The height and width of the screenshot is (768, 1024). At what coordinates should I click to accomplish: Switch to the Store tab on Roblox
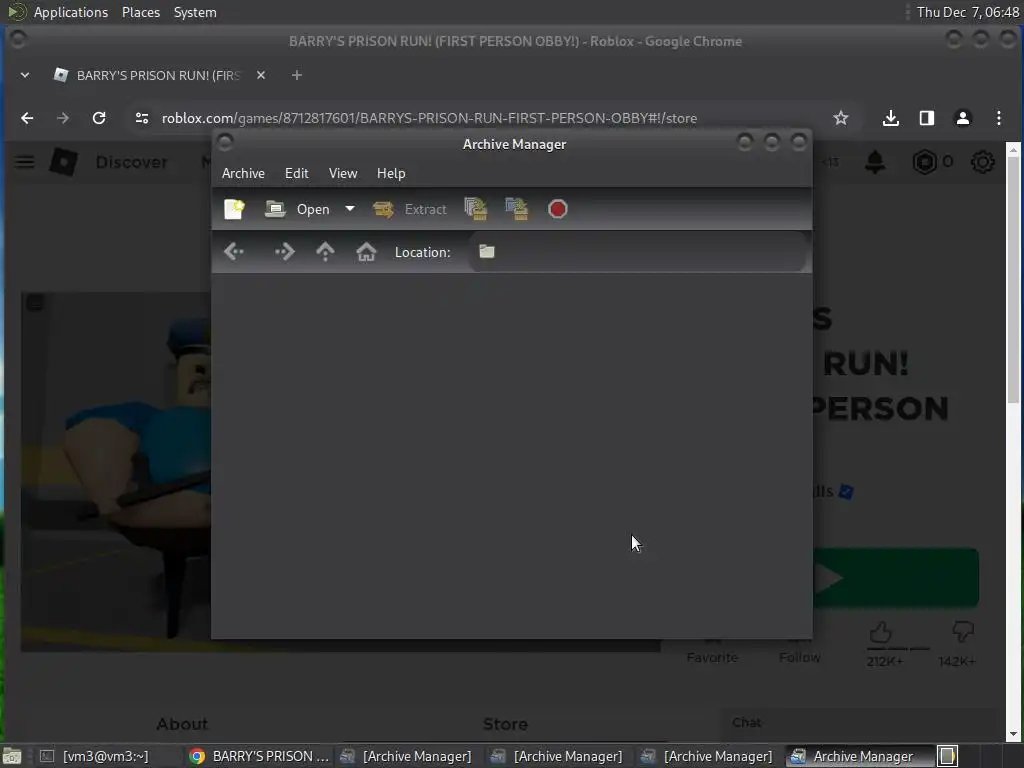[505, 724]
